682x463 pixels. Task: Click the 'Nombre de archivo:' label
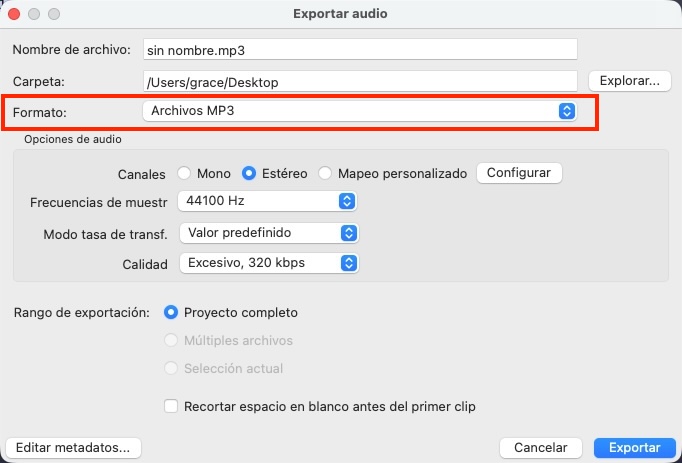71,50
